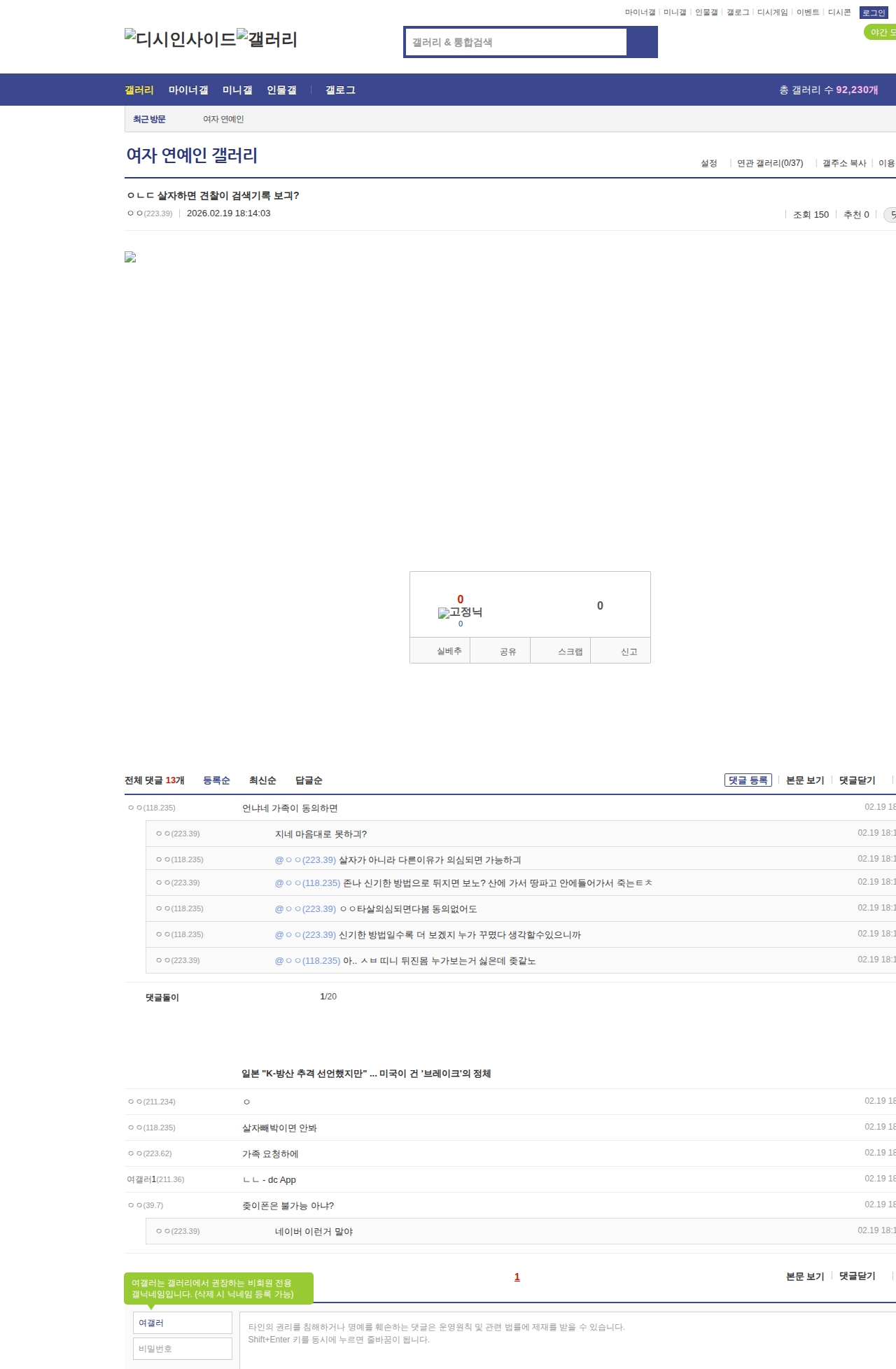Click the 로그인 button at top
The image size is (896, 1369).
[x=874, y=13]
